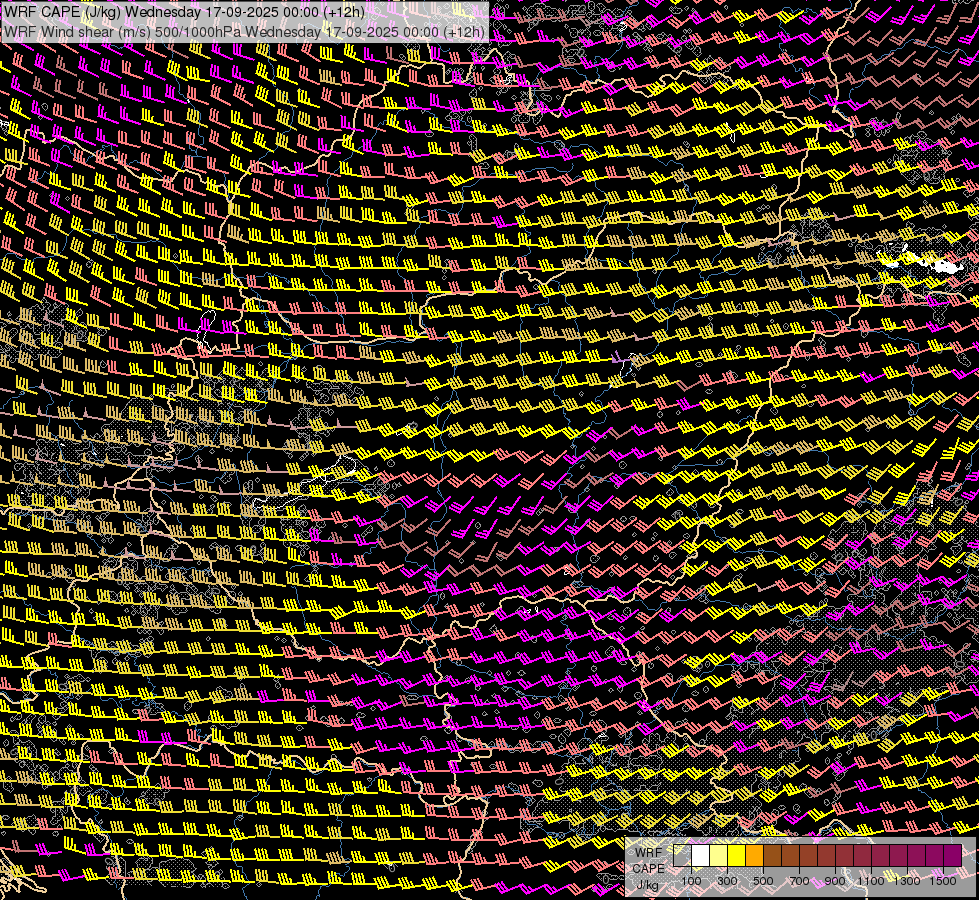Click the 900 legend value
Image resolution: width=979 pixels, height=900 pixels.
click(x=835, y=881)
